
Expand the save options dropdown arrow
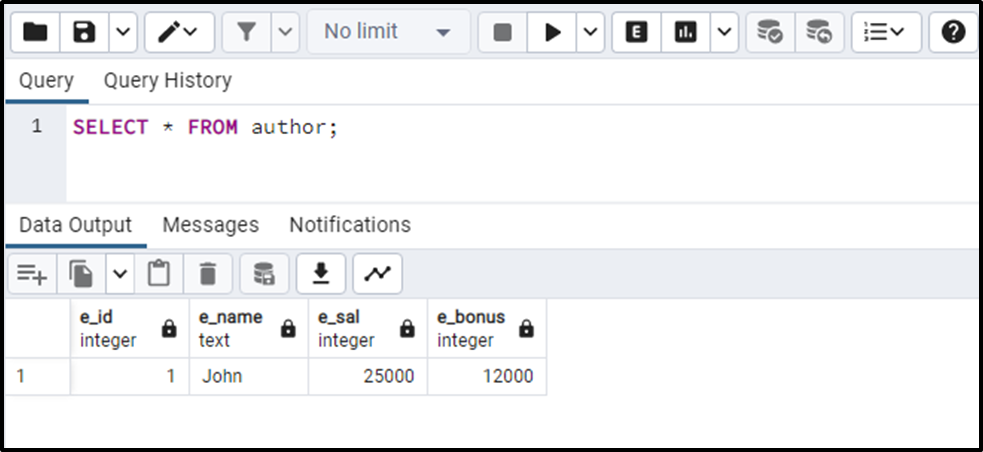coord(124,32)
